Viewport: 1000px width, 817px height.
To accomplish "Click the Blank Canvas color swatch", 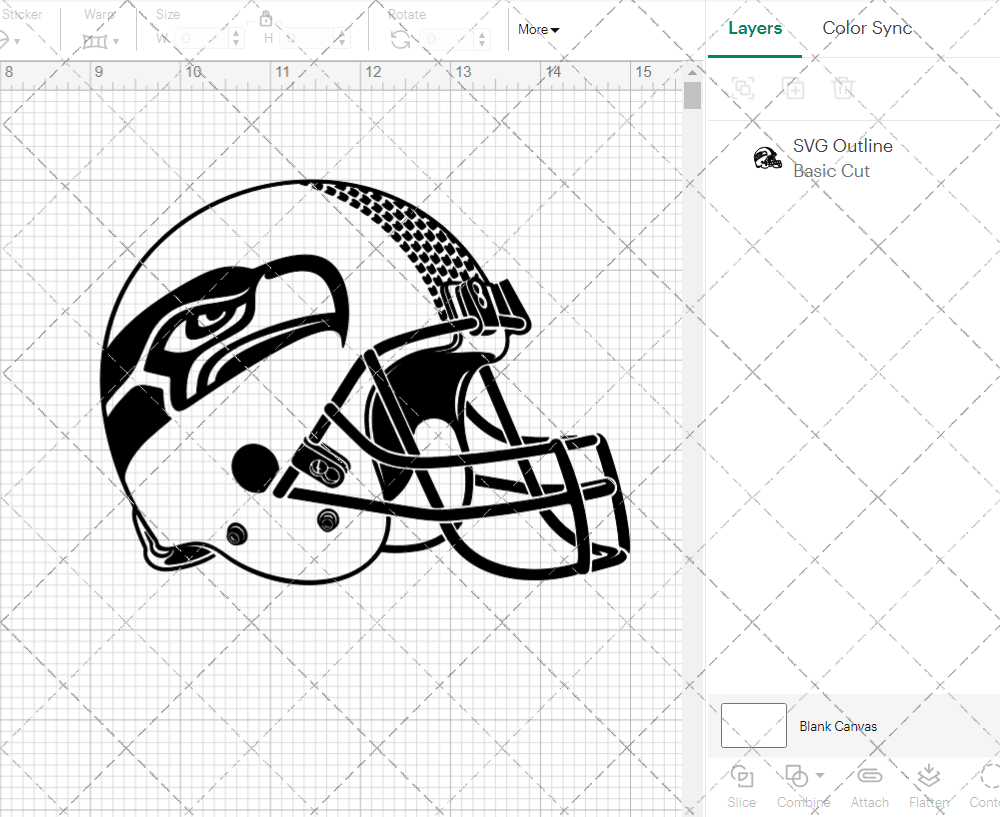I will point(753,725).
